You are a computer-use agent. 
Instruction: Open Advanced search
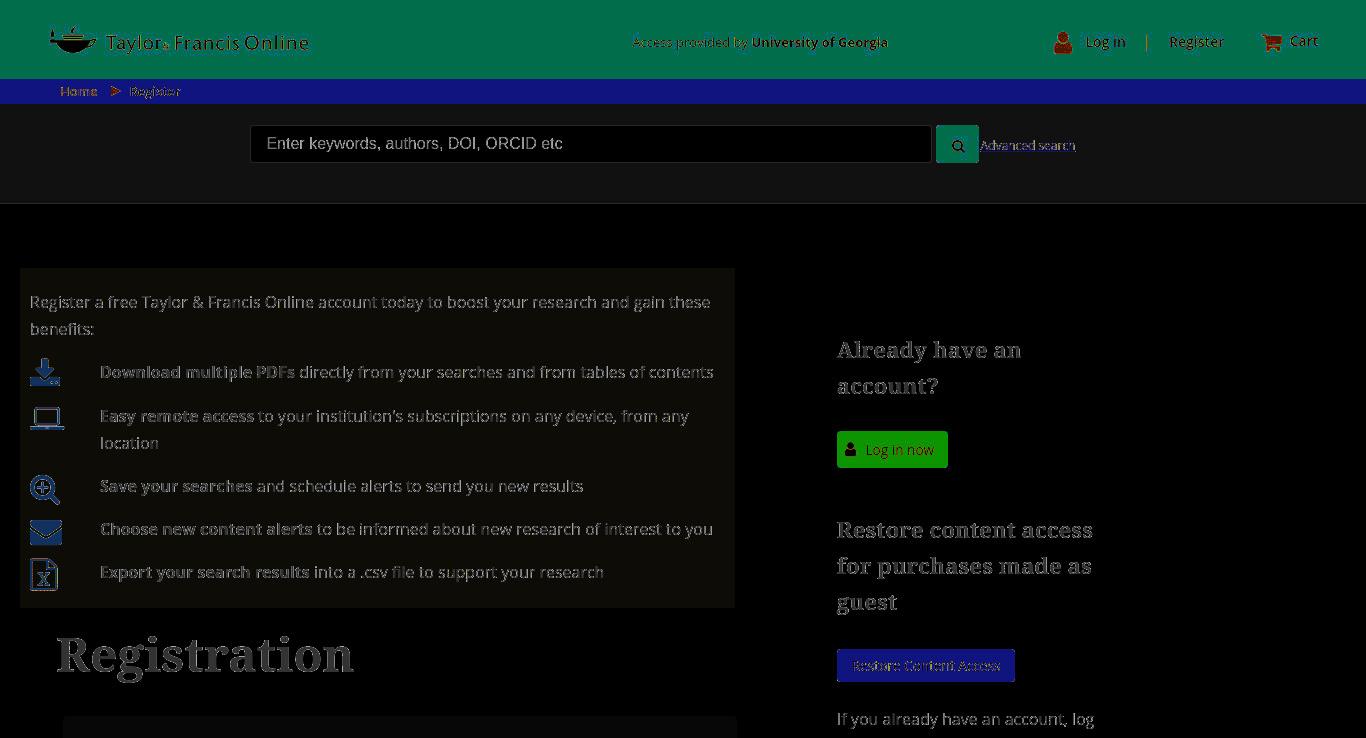point(1027,146)
